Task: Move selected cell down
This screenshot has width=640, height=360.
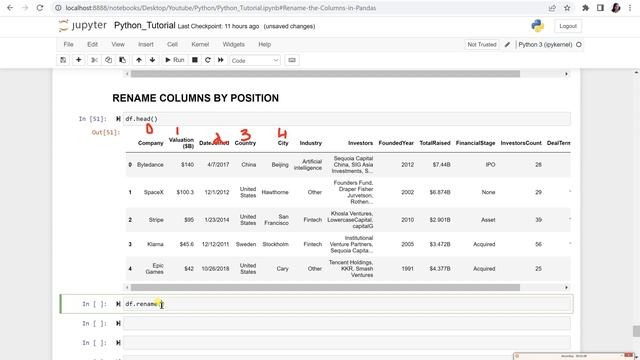Action: click(152, 60)
